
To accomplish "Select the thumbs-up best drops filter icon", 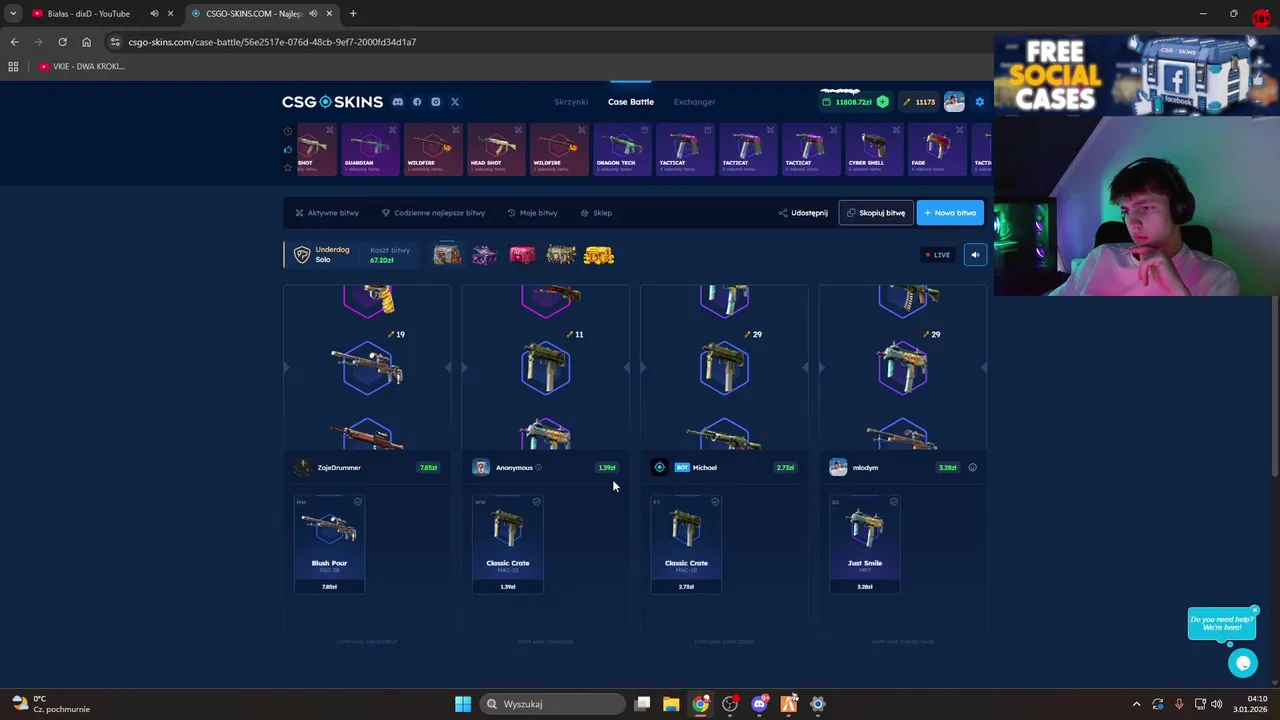I will click(288, 149).
